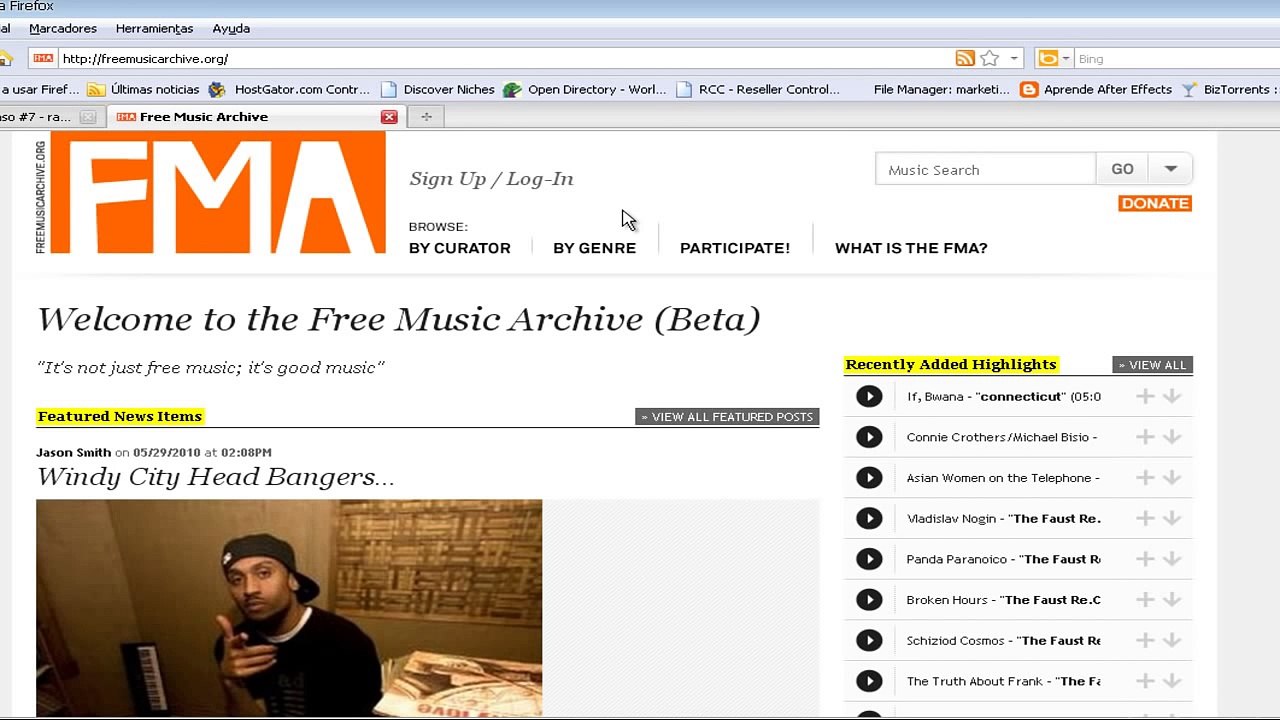Open the Últimas noticias bookmark
Screen dimensions: 1280x720
coord(144,89)
